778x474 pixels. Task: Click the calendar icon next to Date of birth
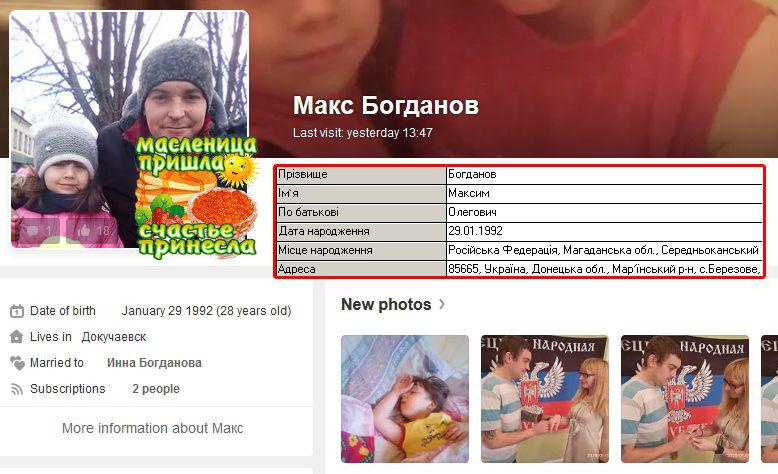pyautogui.click(x=17, y=311)
